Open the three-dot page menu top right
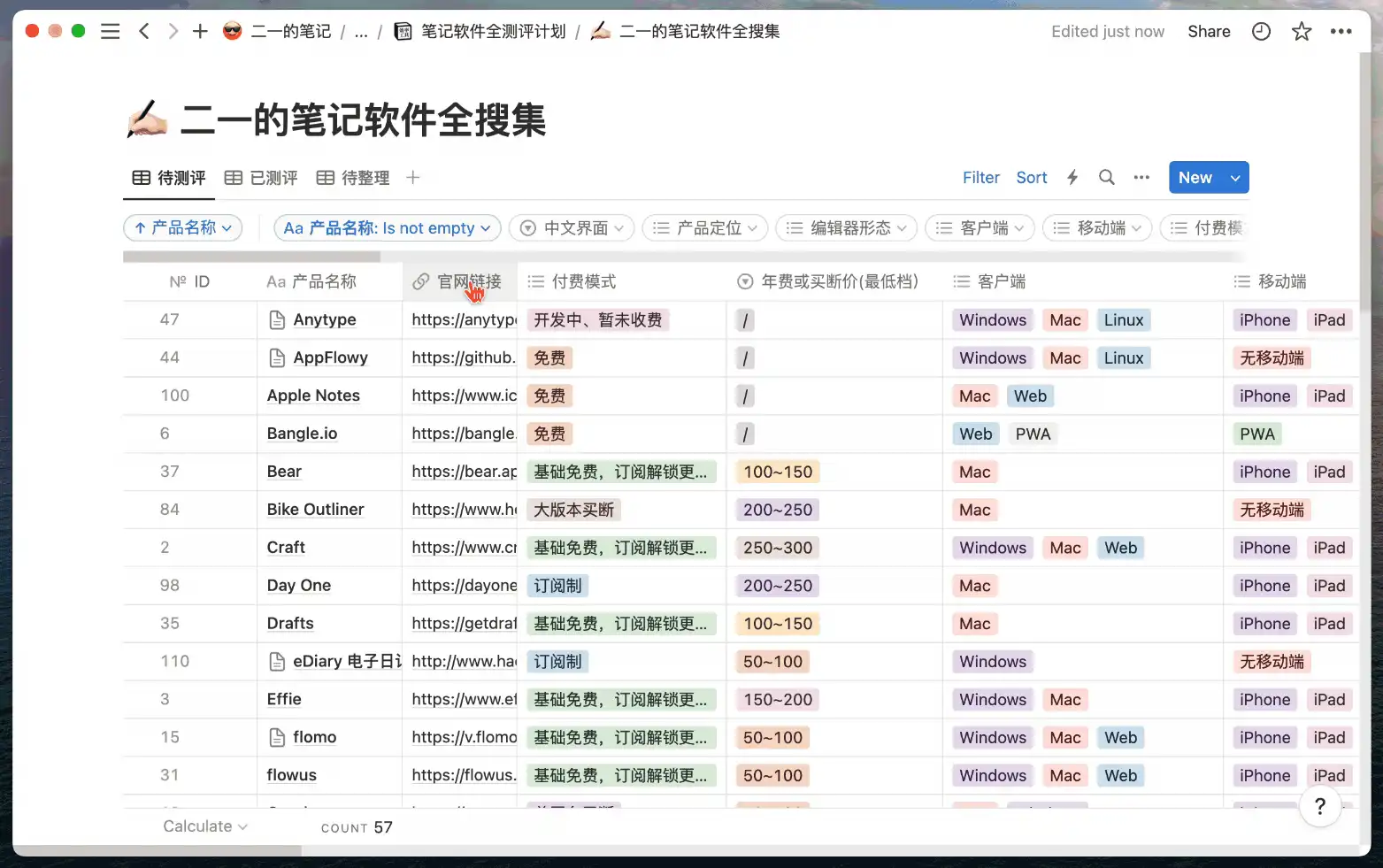The height and width of the screenshot is (868, 1383). pyautogui.click(x=1341, y=32)
